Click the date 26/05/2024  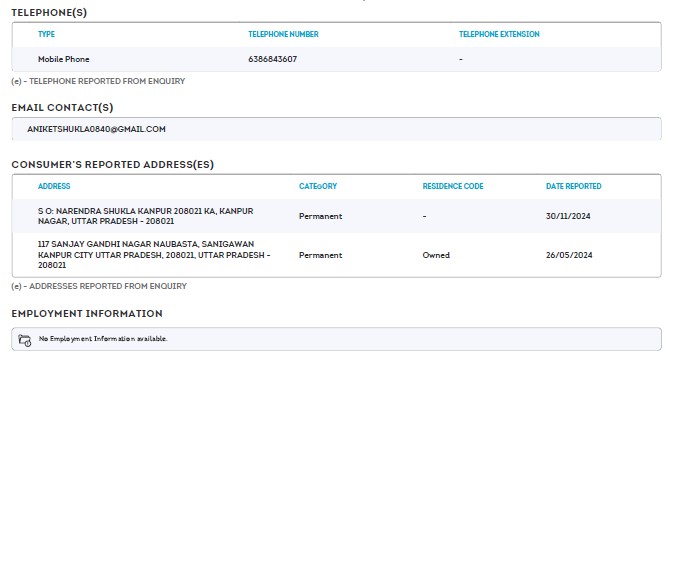[568, 255]
